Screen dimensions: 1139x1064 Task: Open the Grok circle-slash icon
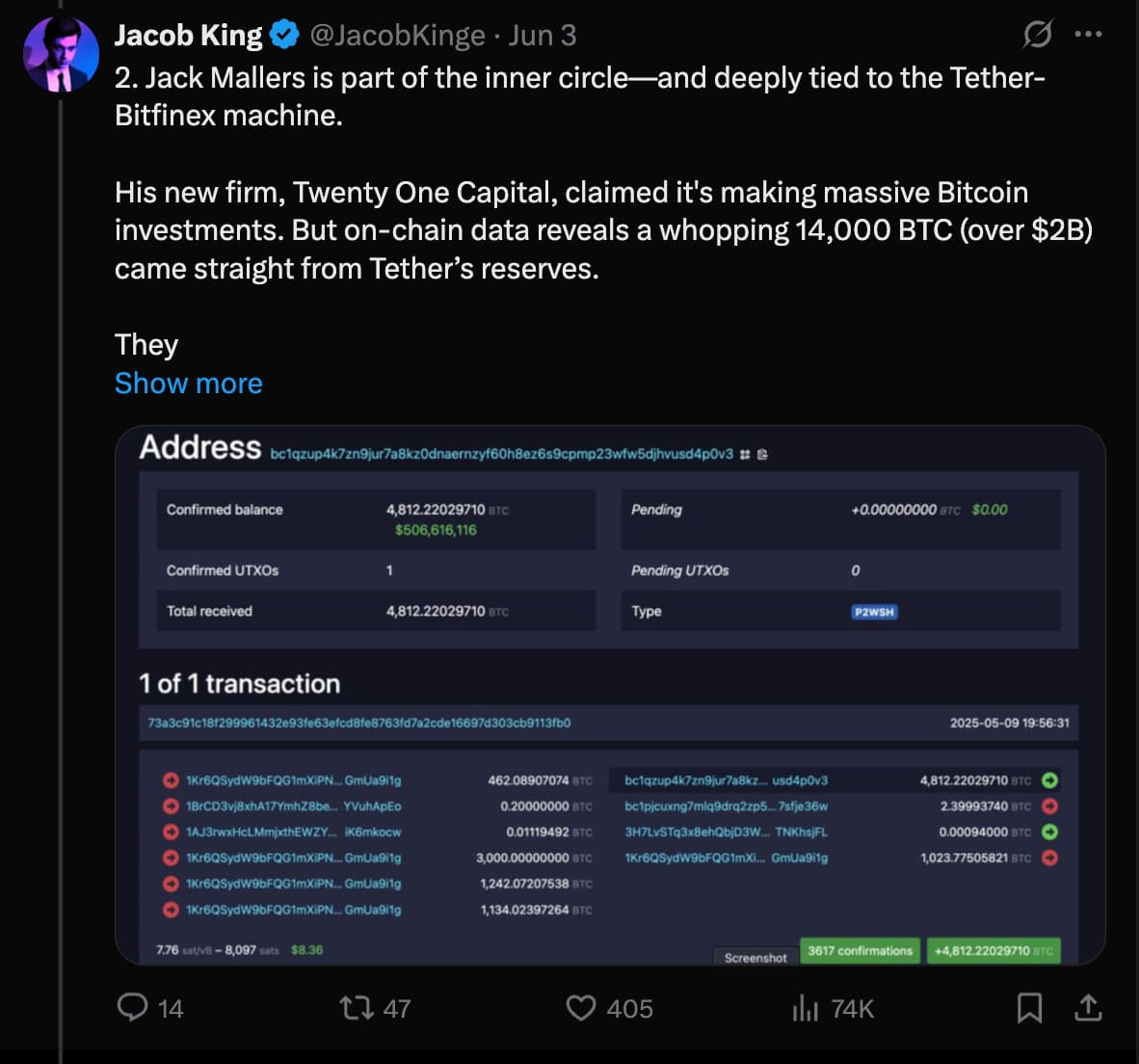point(1037,35)
